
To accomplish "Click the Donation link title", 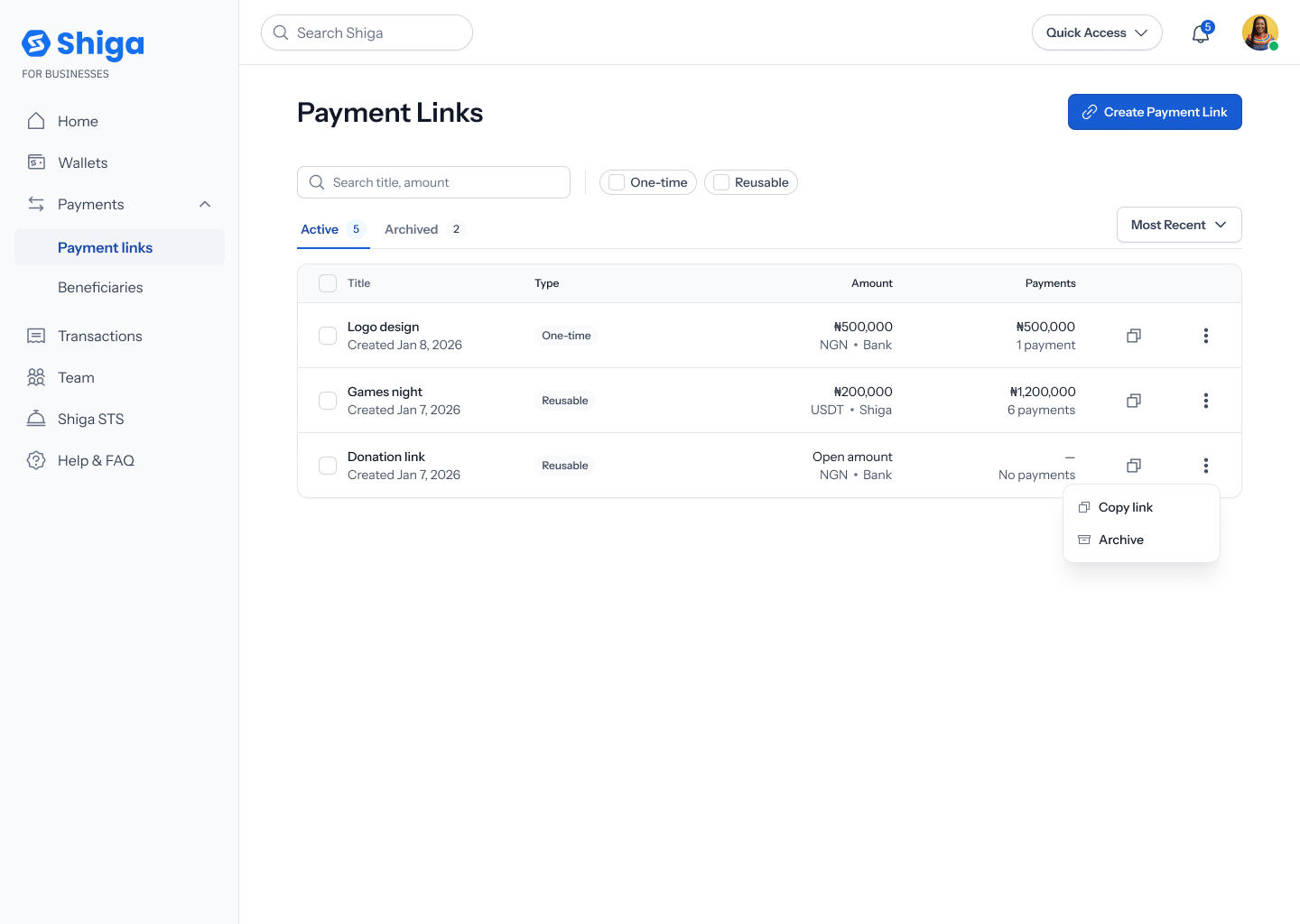I will (385, 457).
